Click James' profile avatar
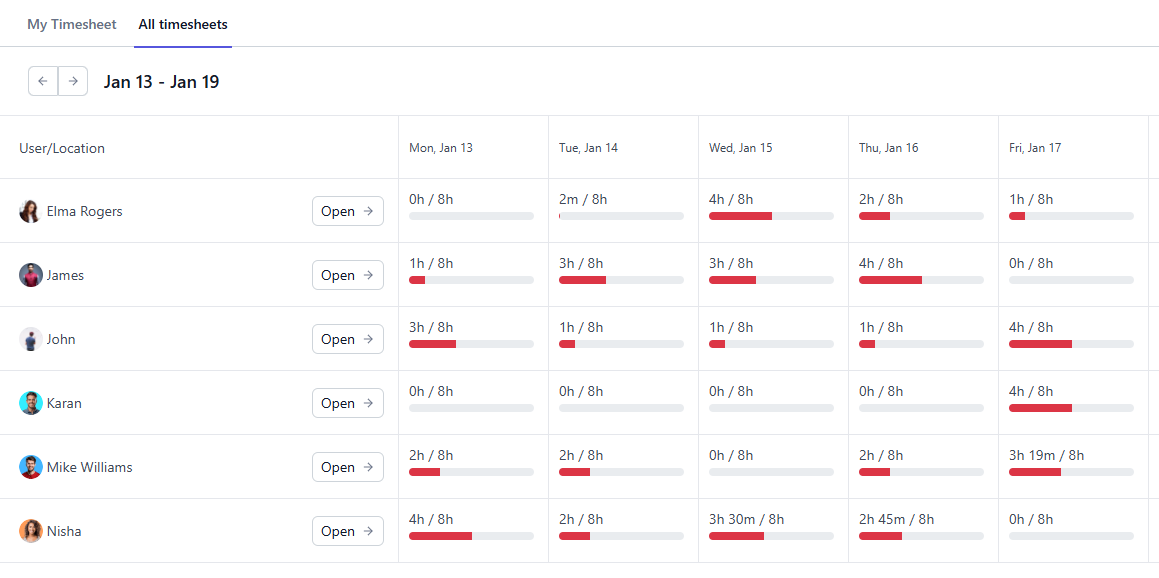 tap(30, 275)
